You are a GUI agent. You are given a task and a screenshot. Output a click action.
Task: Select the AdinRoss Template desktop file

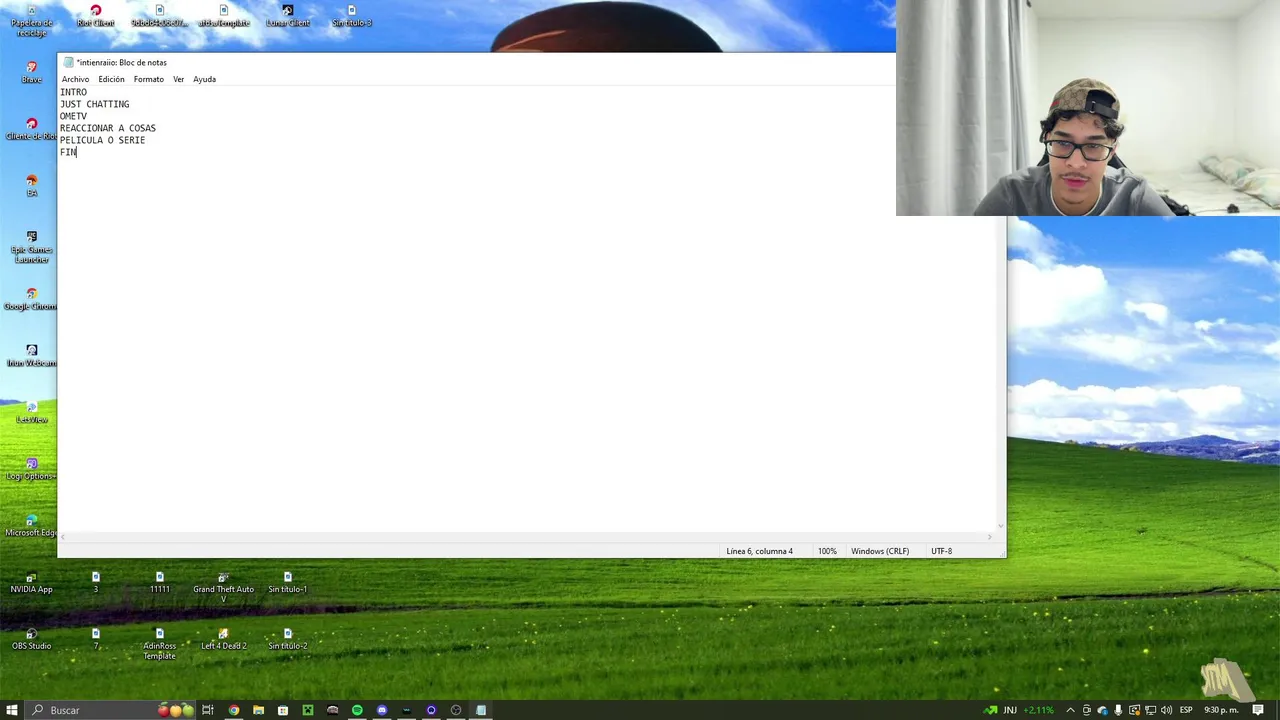(159, 644)
